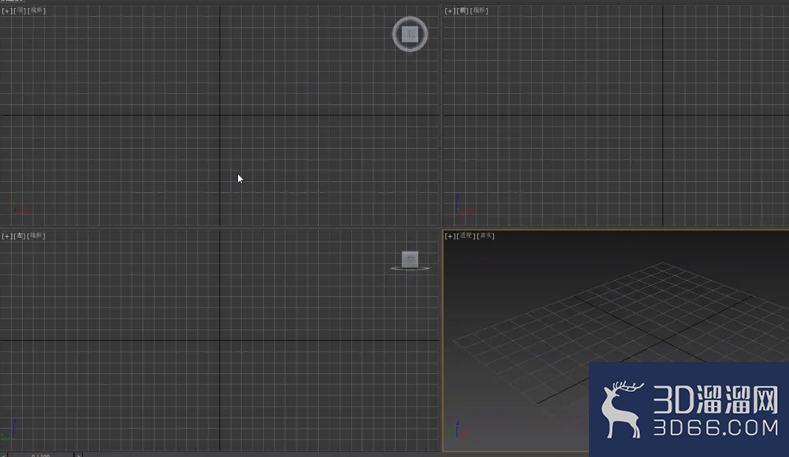The height and width of the screenshot is (457, 789).
Task: Click the ViewCube compass ring in Left viewport
Action: 410,269
